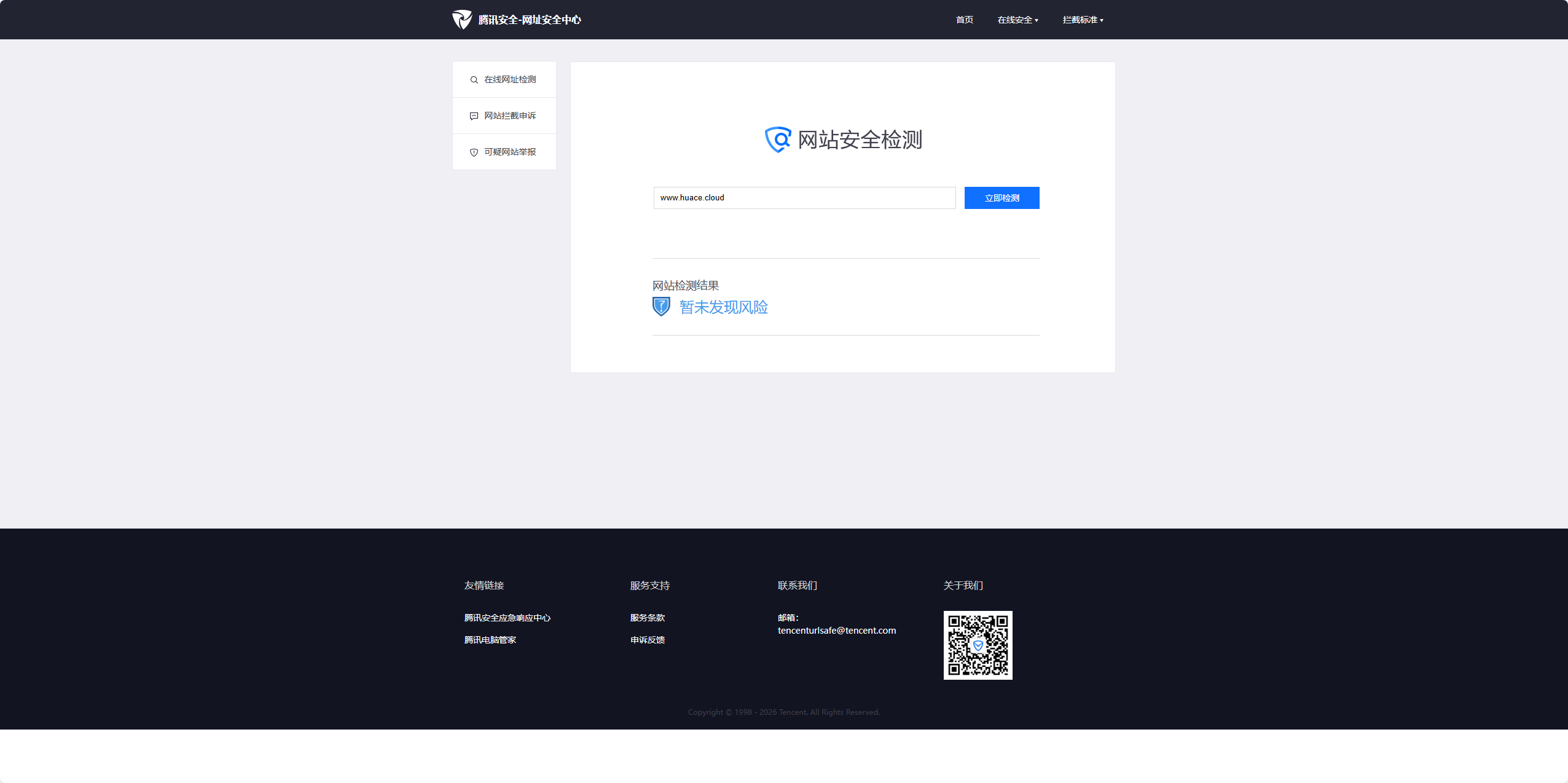Click the Tencent Security shield logo
Image resolution: width=1568 pixels, height=783 pixels.
462,20
